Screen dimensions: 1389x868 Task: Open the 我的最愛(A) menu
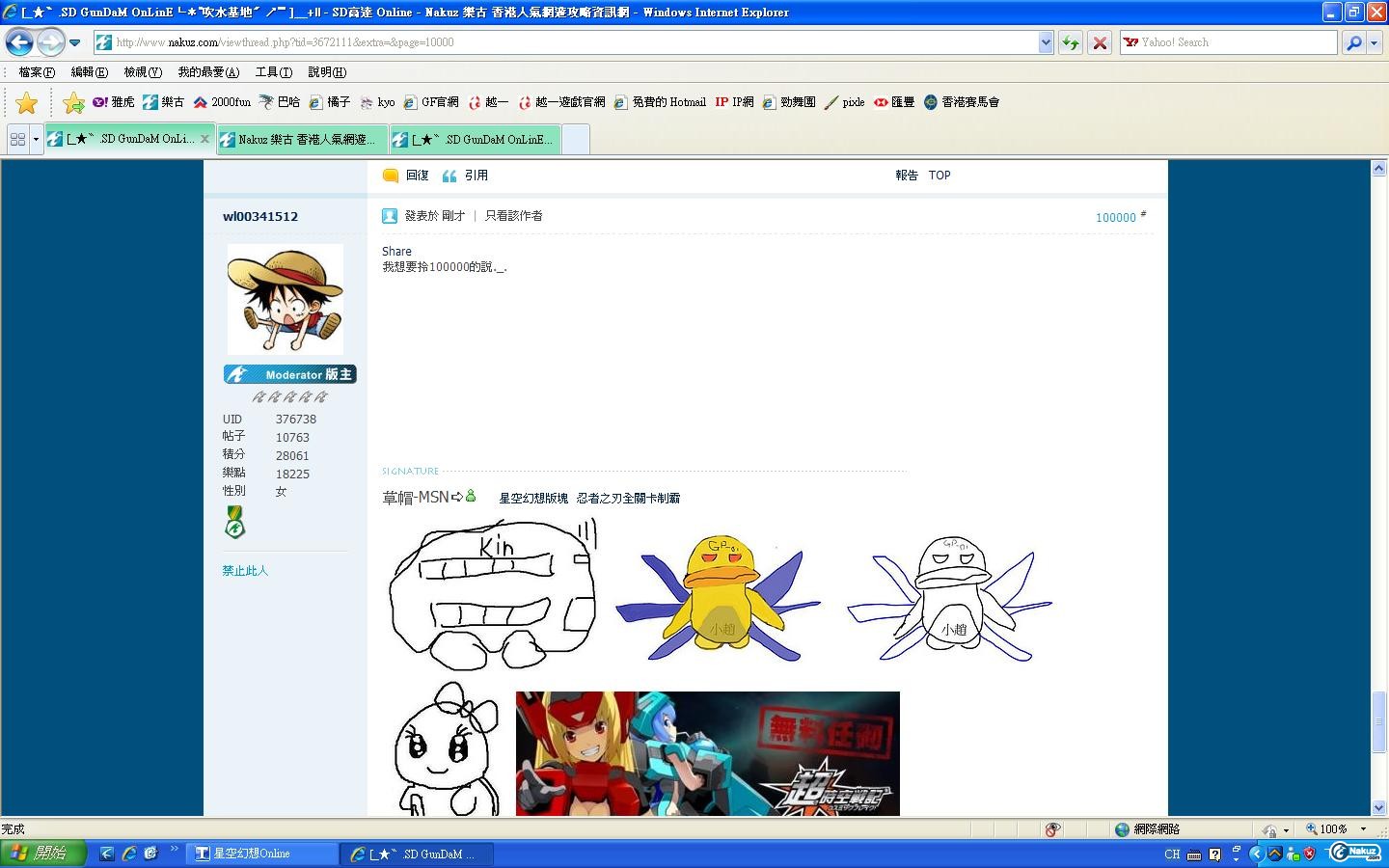(208, 72)
